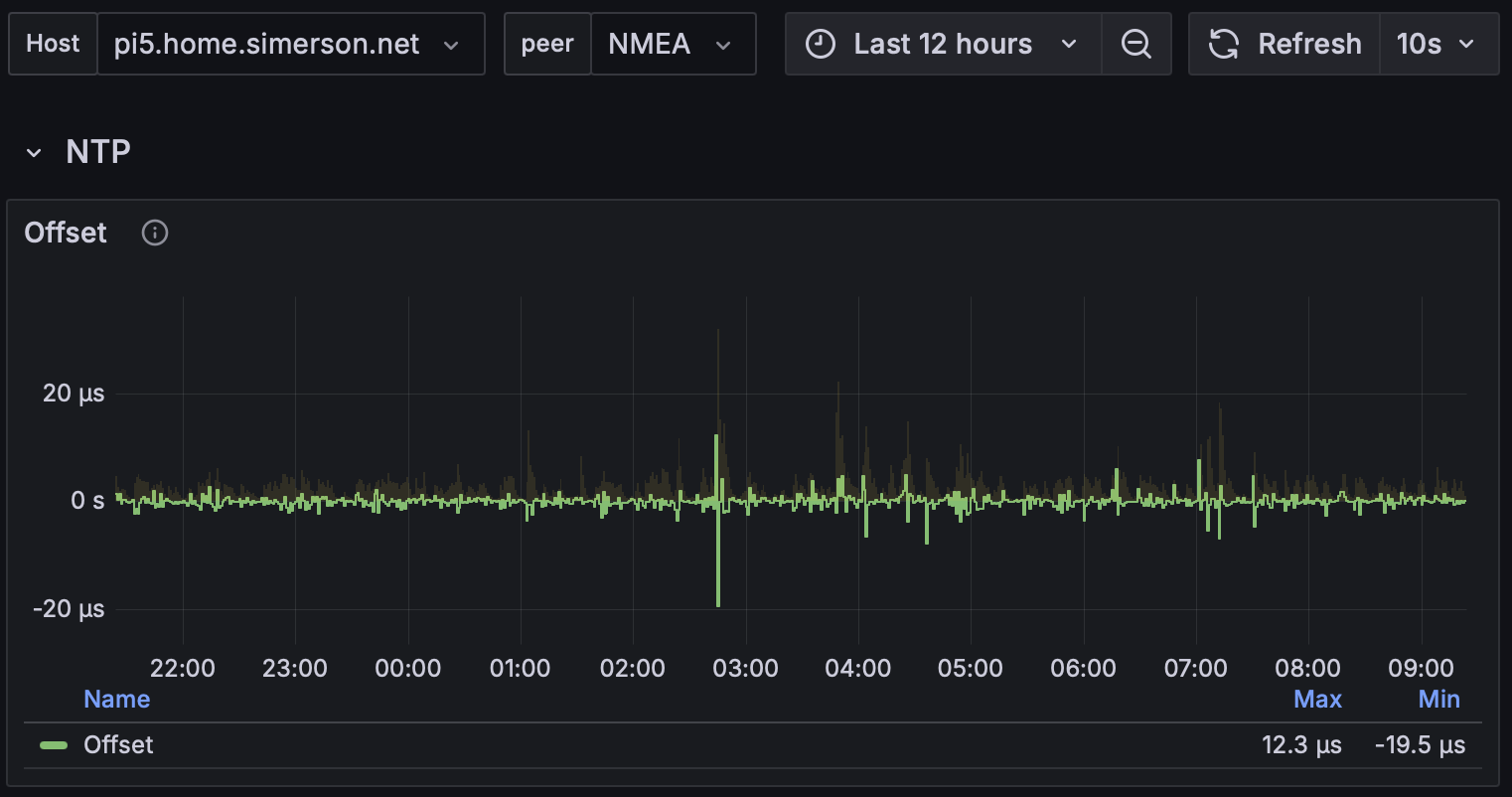Click the Offset panel title

(x=66, y=233)
